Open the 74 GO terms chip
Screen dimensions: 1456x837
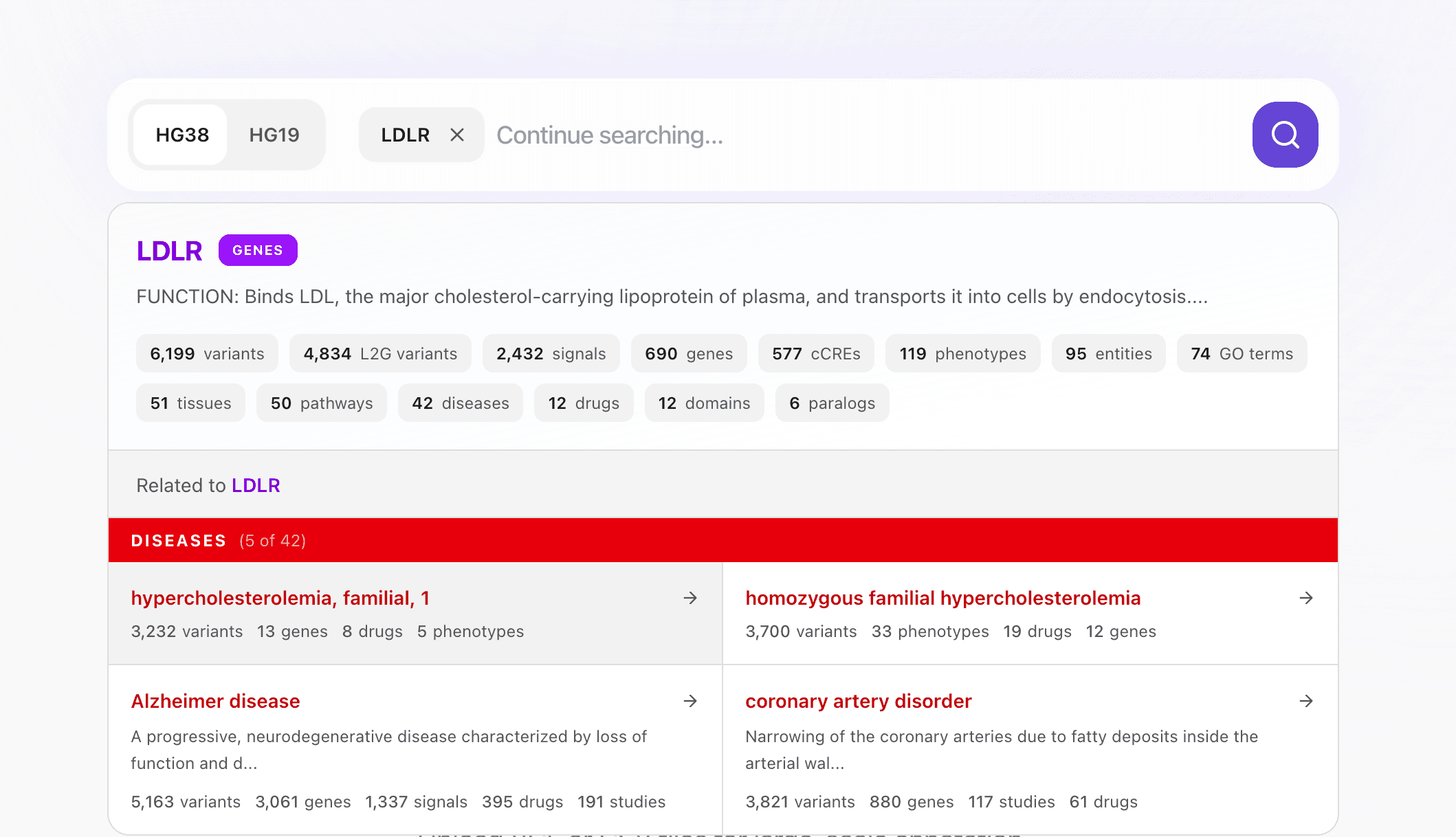click(x=1242, y=353)
